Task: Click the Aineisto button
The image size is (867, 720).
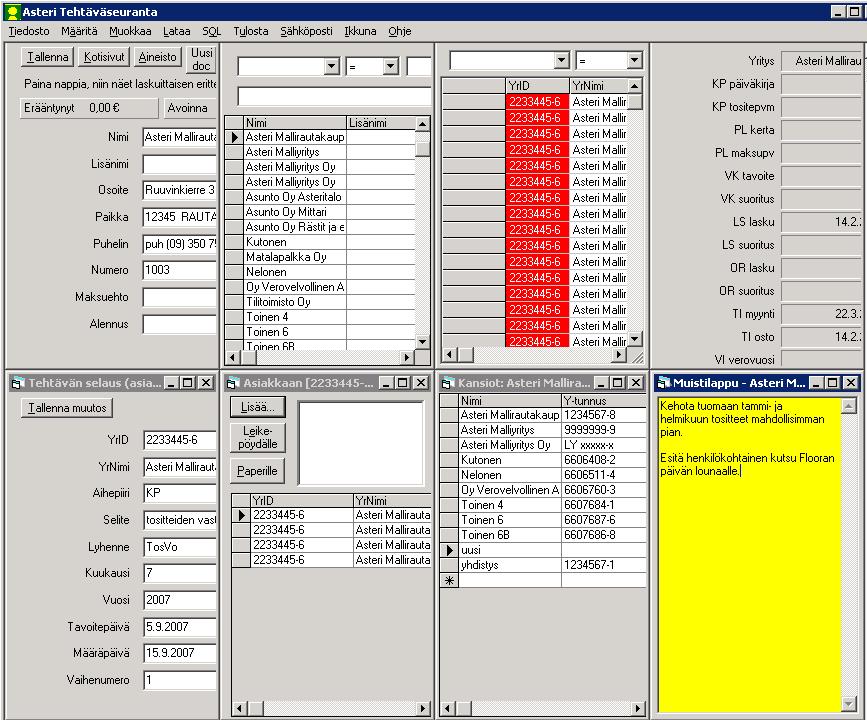Action: (x=158, y=57)
